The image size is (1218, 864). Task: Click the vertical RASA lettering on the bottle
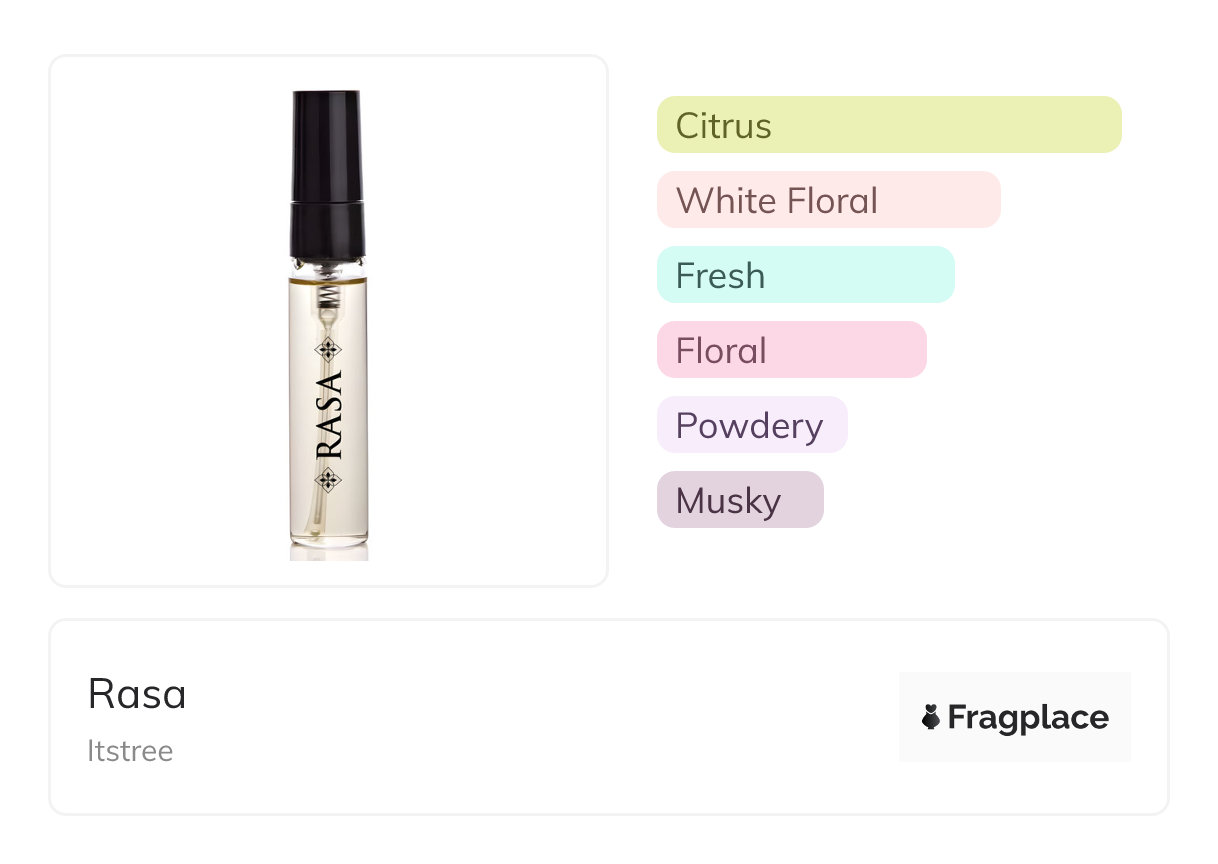pyautogui.click(x=329, y=415)
